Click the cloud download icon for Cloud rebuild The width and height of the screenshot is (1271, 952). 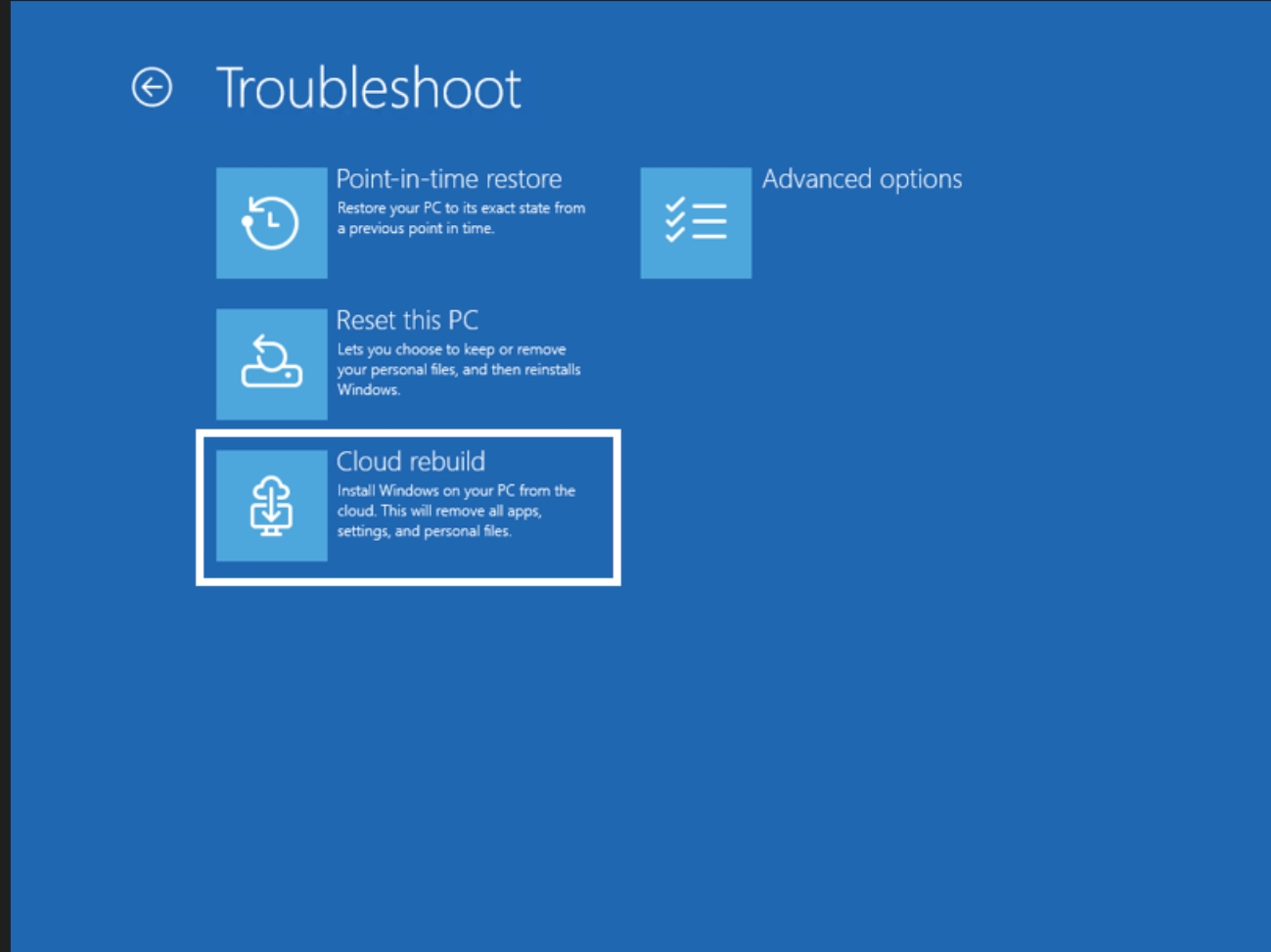click(x=271, y=506)
